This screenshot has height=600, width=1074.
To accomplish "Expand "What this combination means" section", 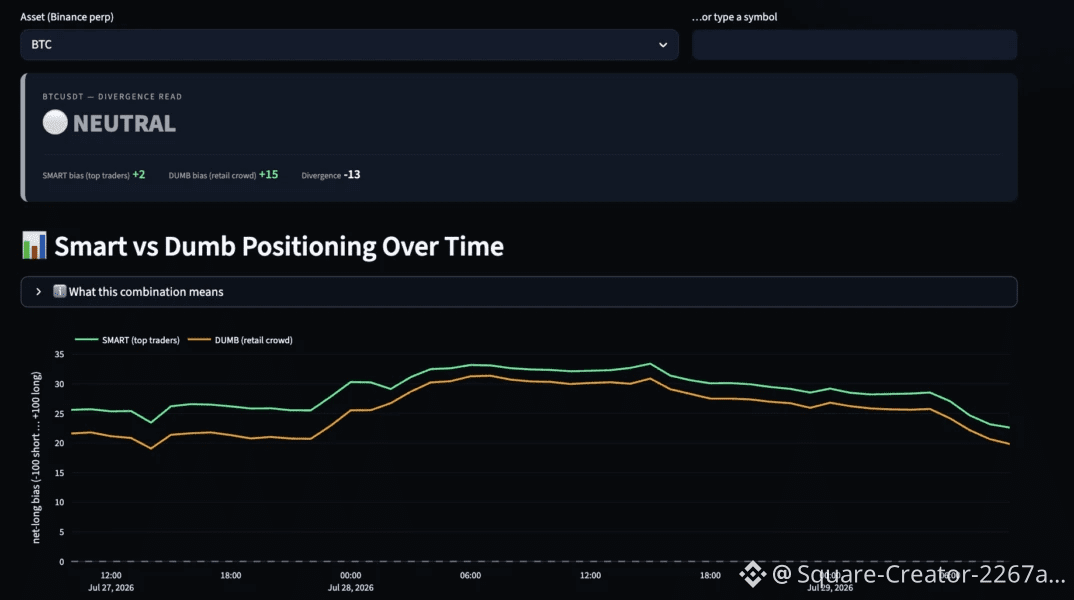I will (519, 292).
